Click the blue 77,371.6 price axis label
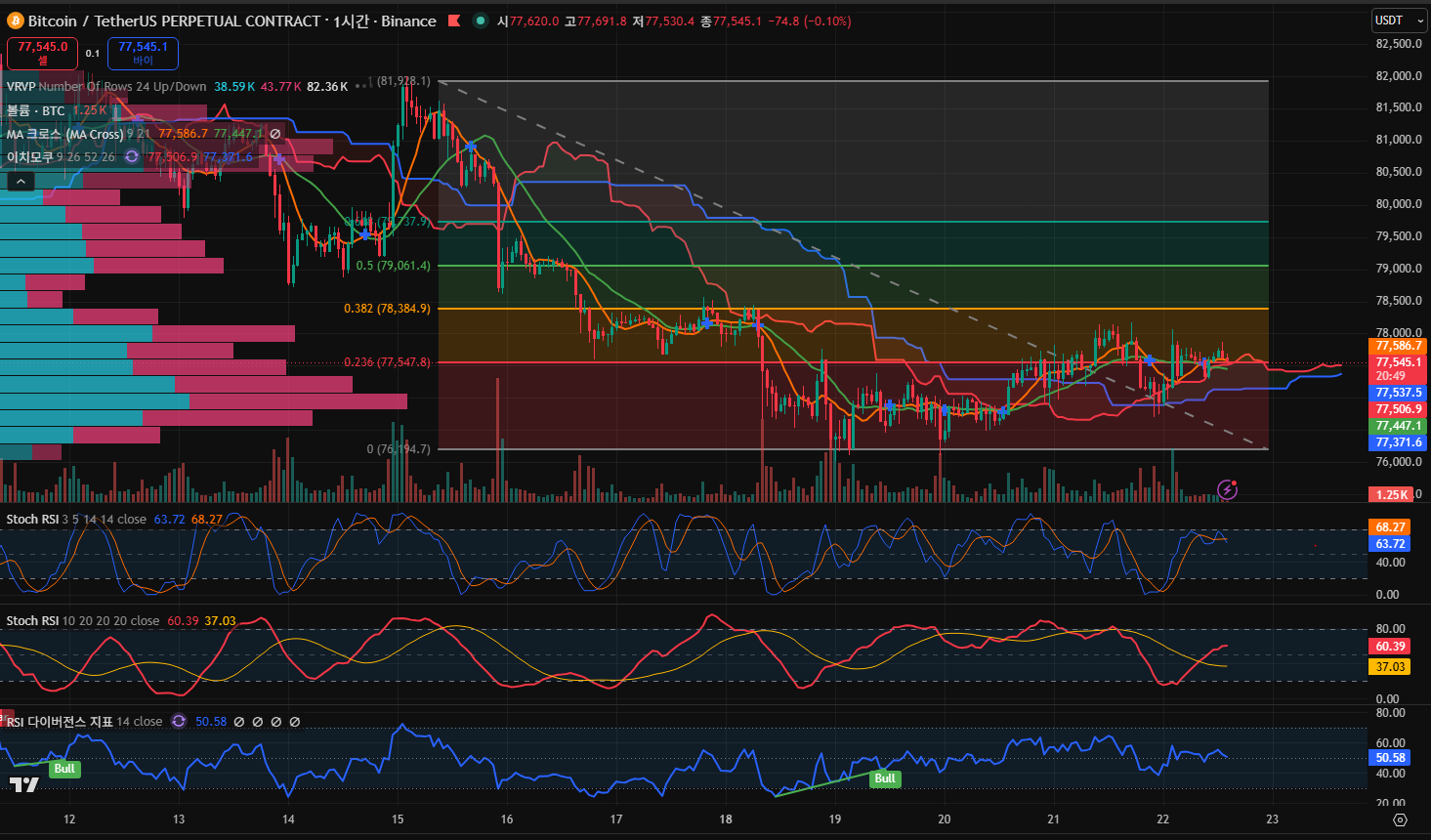This screenshot has height=840, width=1431. pos(1399,442)
